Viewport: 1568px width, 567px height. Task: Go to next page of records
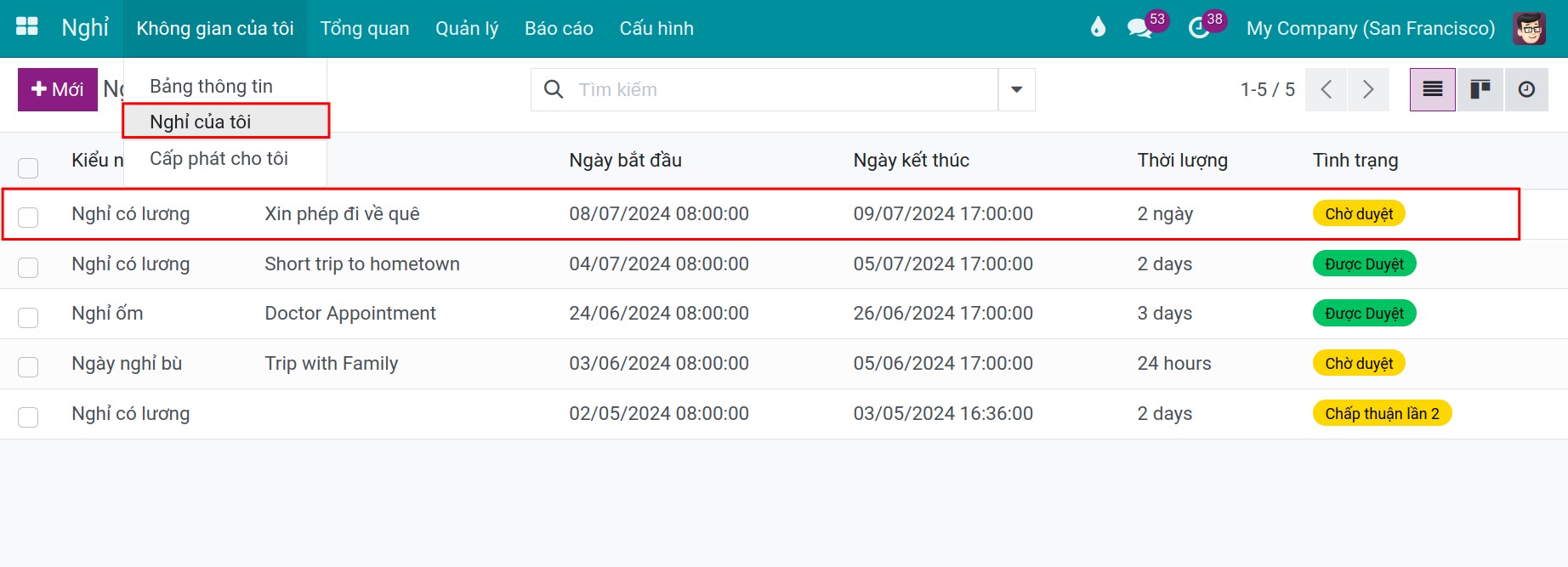coord(1368,89)
